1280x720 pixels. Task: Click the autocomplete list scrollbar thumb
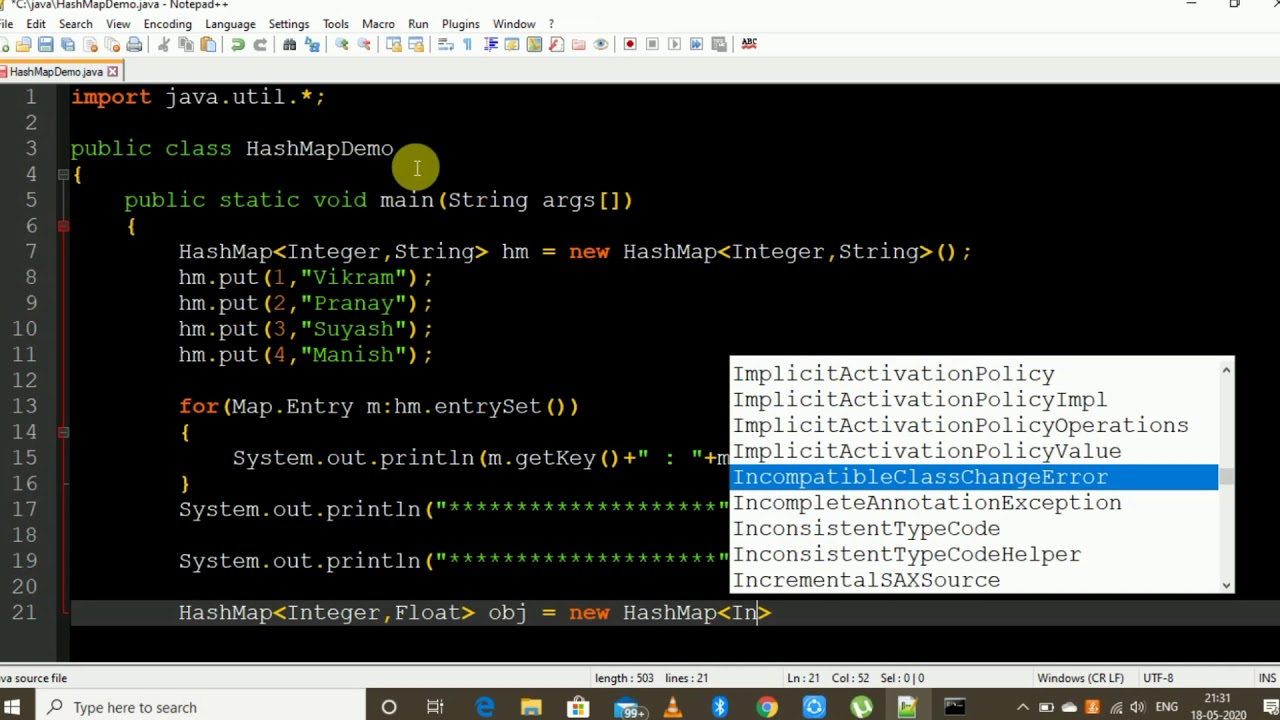pyautogui.click(x=1226, y=478)
